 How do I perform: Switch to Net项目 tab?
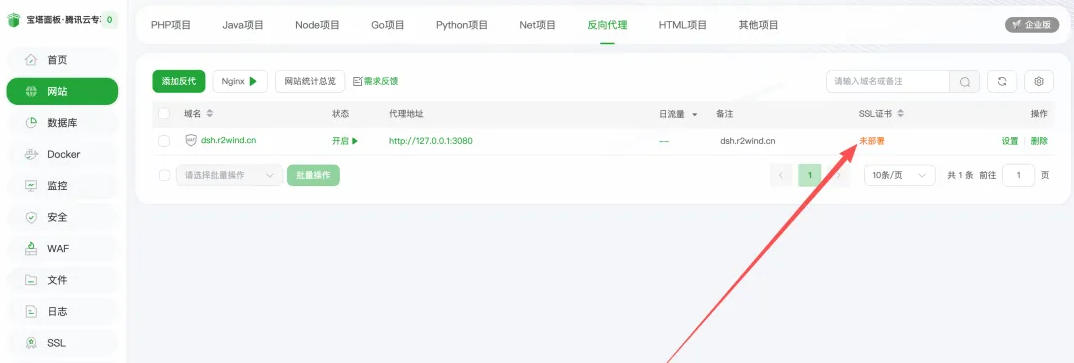(537, 25)
